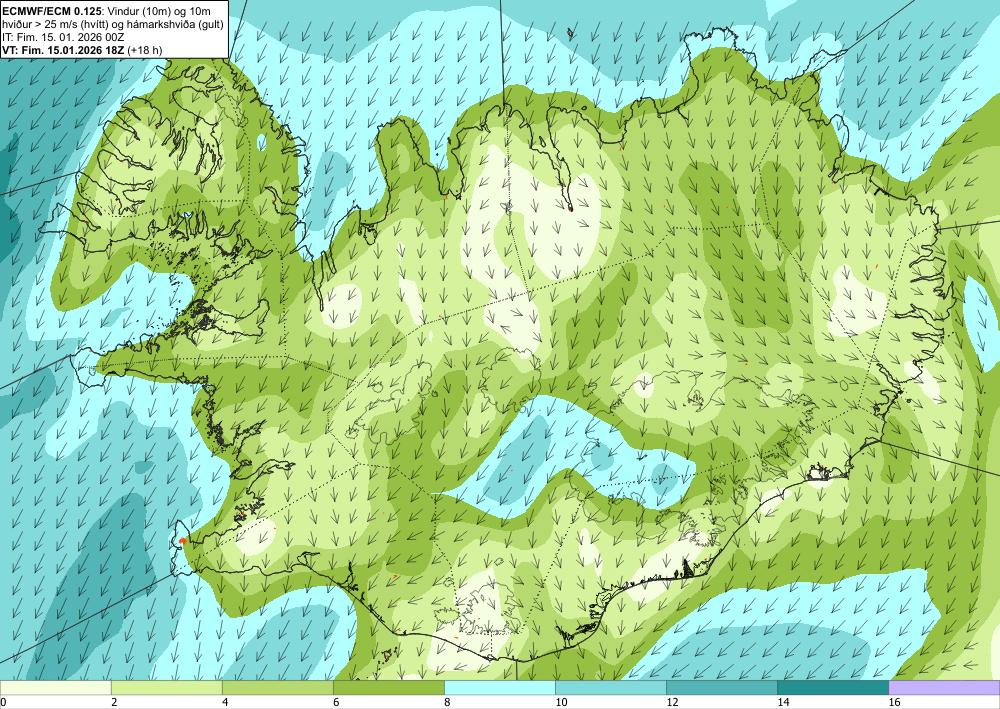Click the legend scale label "4"

point(225,702)
